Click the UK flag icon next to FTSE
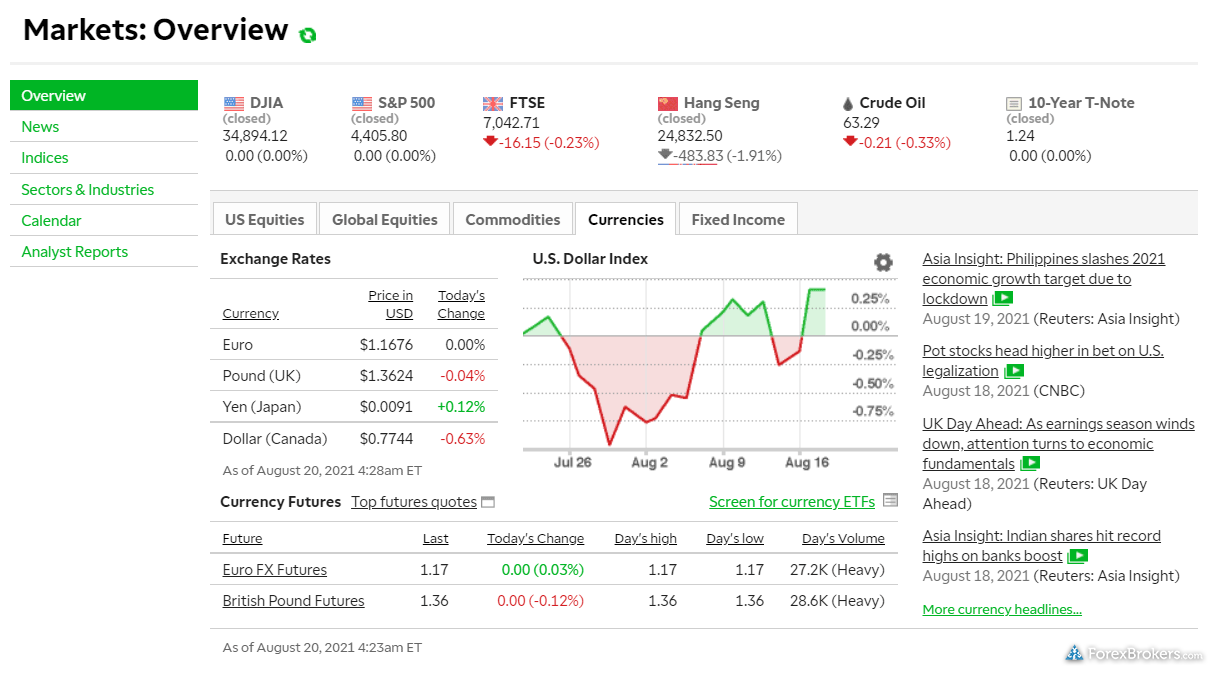Viewport: 1228px width, 676px height. [493, 103]
